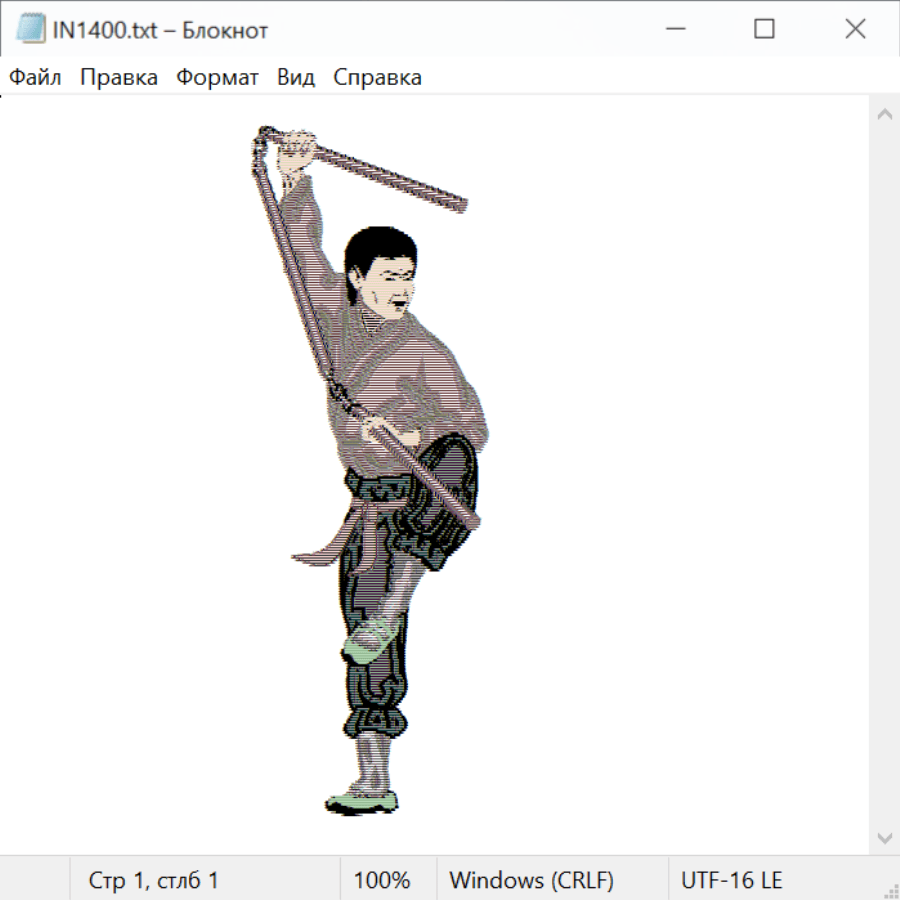The width and height of the screenshot is (900, 900).
Task: Click the UTF-16 LE encoding label
Action: [731, 880]
